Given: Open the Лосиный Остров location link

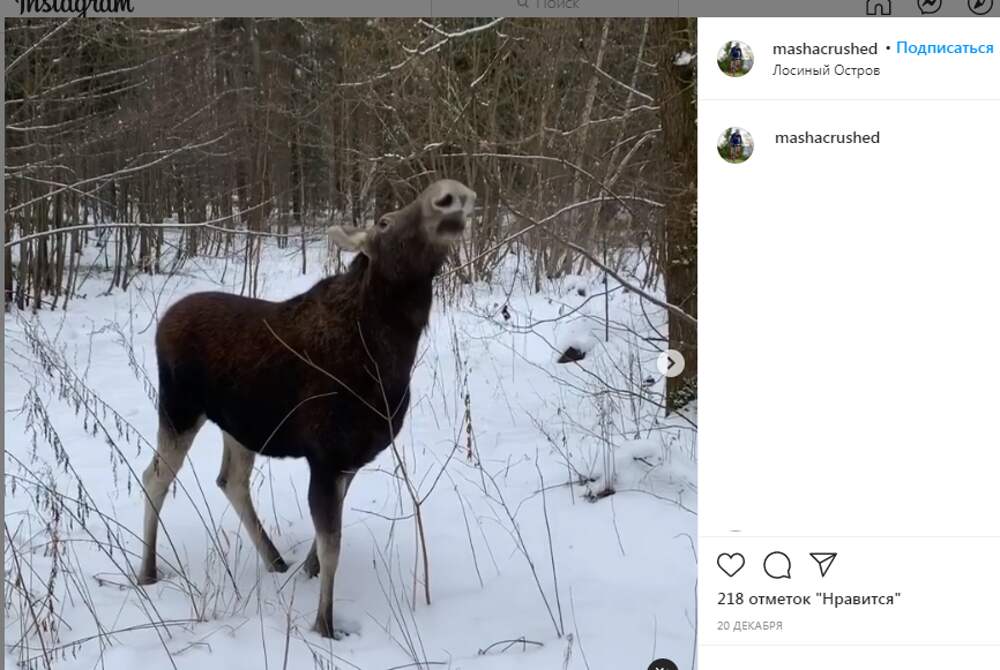Looking at the screenshot, I should (826, 71).
